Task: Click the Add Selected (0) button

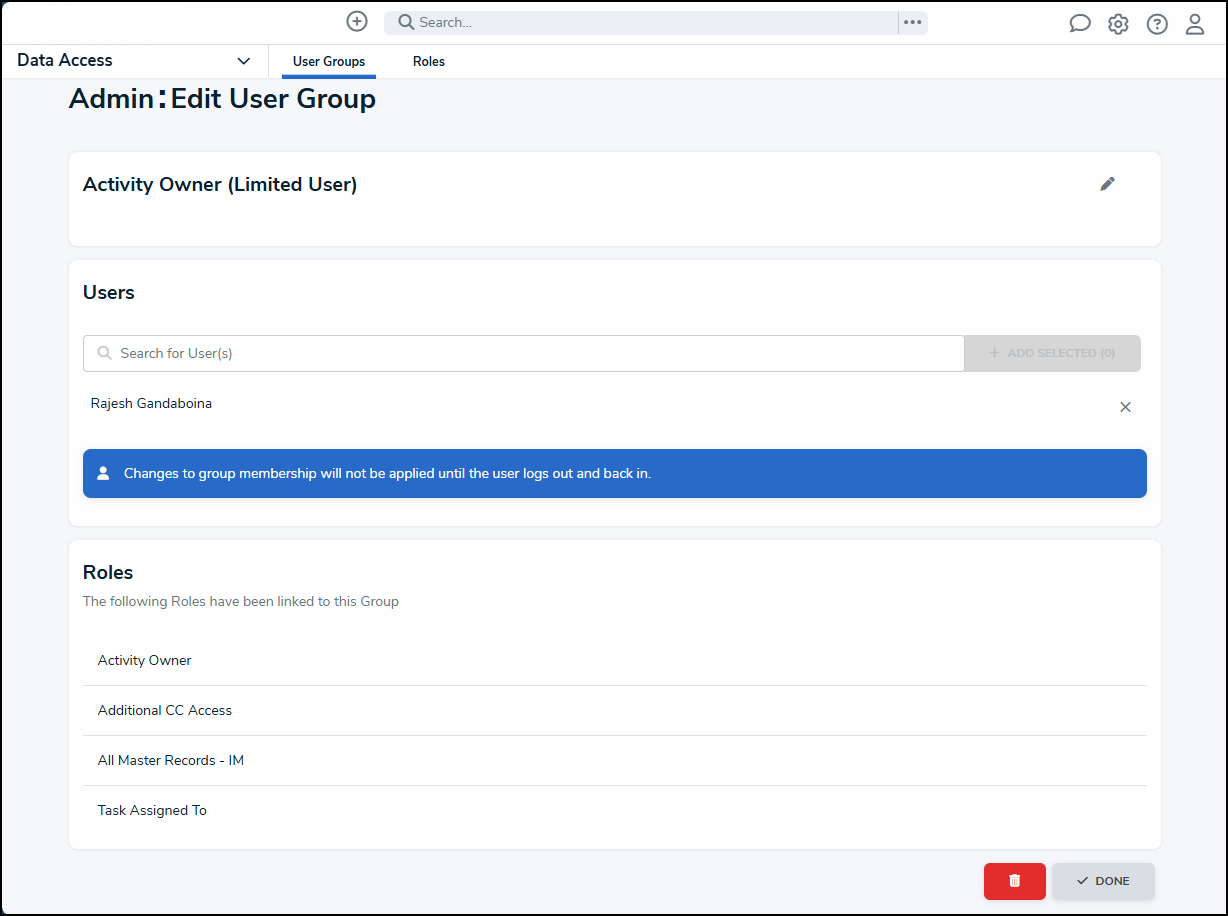Action: 1052,353
